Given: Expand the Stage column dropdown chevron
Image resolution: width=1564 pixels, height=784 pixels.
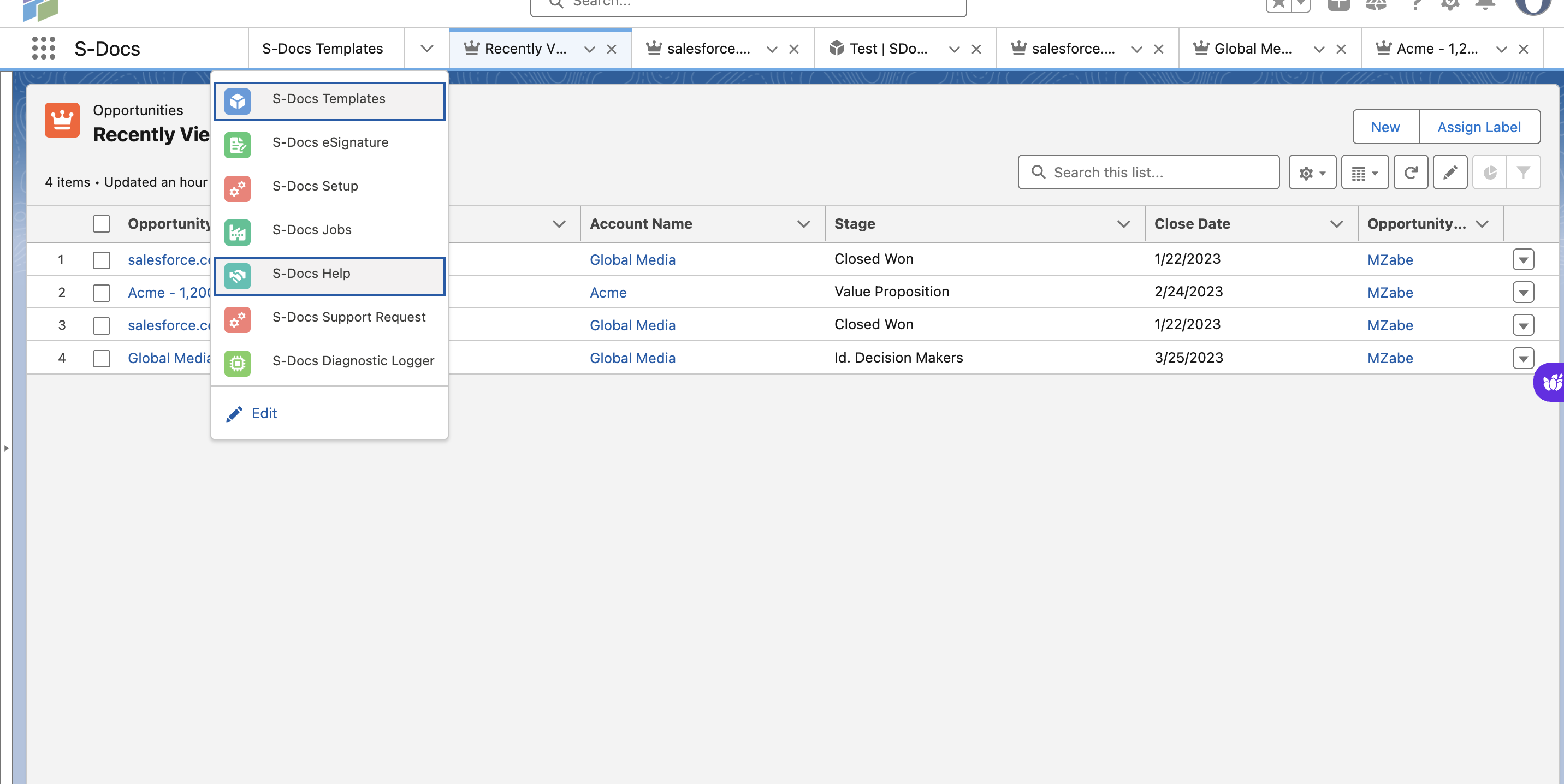Looking at the screenshot, I should (1123, 224).
